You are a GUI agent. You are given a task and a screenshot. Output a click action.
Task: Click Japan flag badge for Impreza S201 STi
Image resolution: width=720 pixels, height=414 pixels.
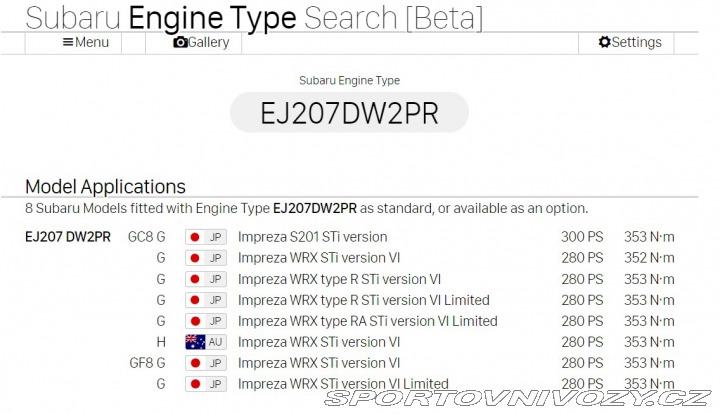click(x=206, y=237)
